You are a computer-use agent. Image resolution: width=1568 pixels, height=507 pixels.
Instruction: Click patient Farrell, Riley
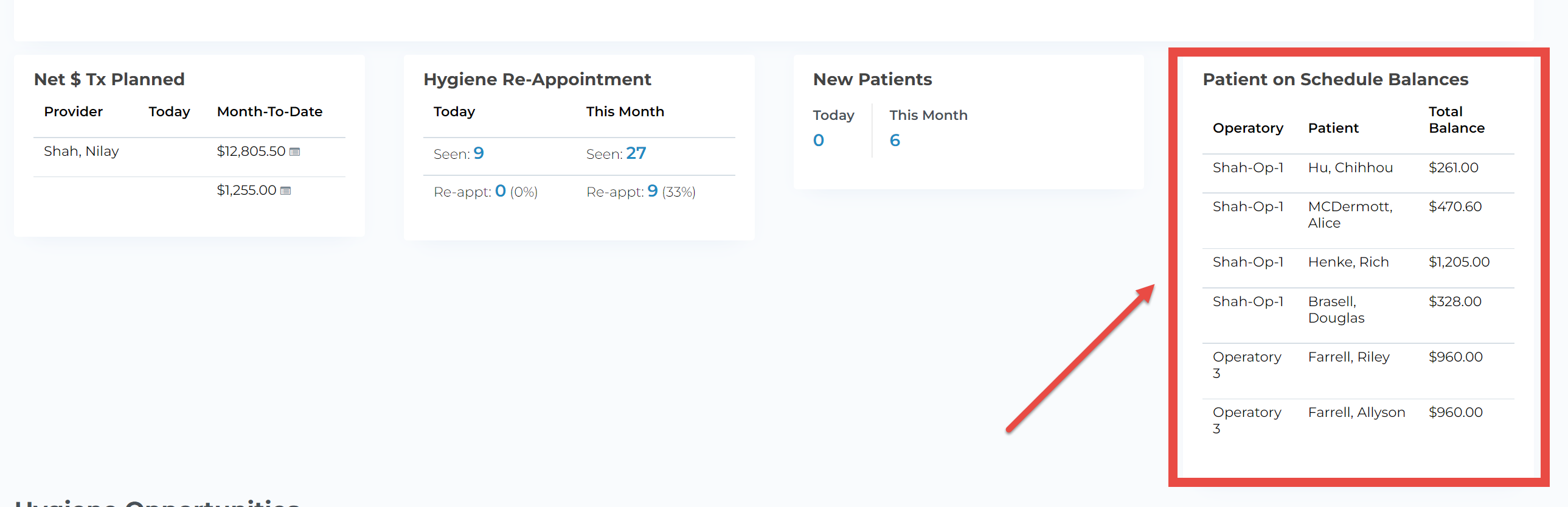[x=1349, y=357]
